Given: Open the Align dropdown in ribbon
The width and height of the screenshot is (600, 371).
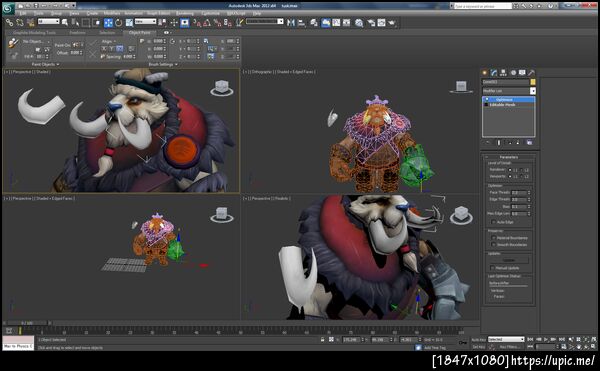Looking at the screenshot, I should coord(108,41).
